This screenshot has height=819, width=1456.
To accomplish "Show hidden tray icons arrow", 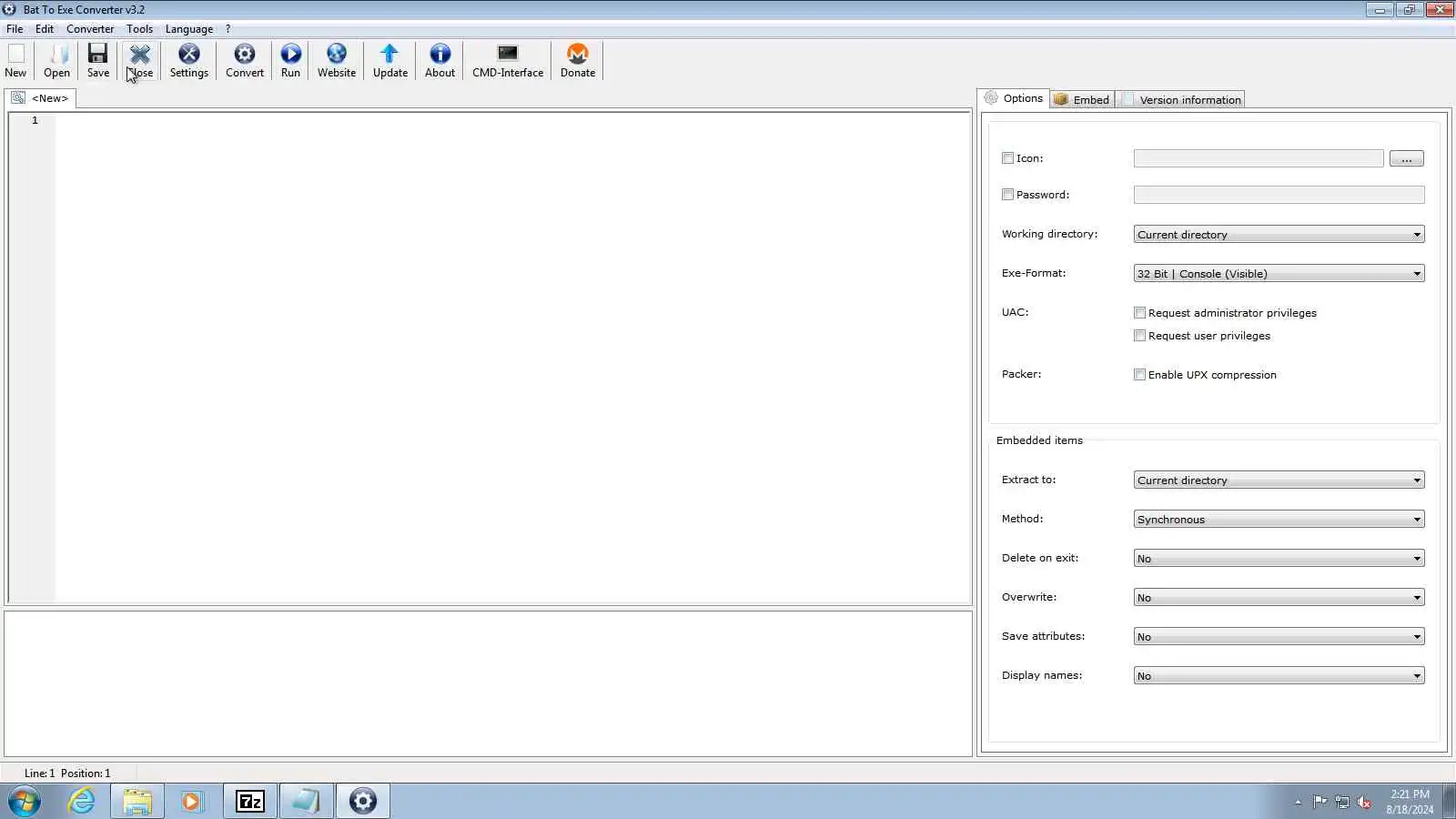I will coord(1298,802).
